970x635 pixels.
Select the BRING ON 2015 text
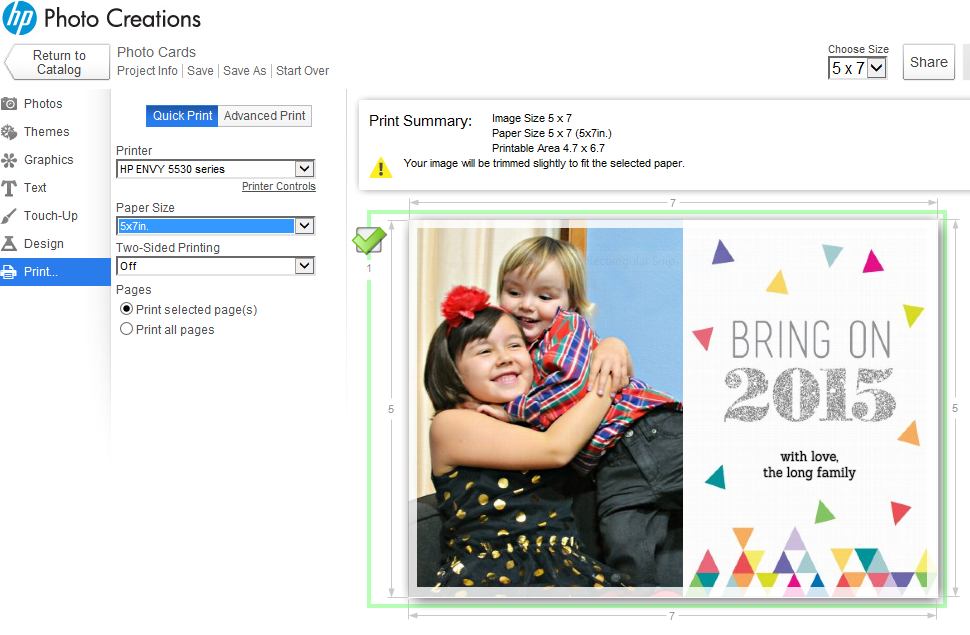point(810,370)
